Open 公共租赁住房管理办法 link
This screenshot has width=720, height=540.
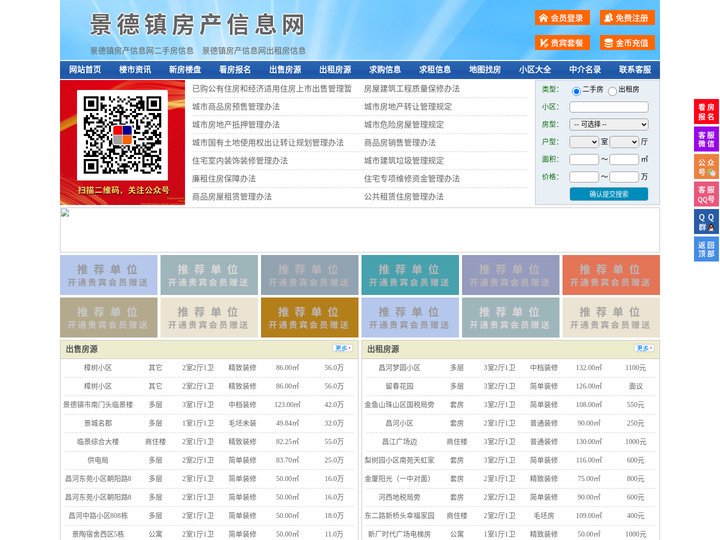pyautogui.click(x=404, y=197)
